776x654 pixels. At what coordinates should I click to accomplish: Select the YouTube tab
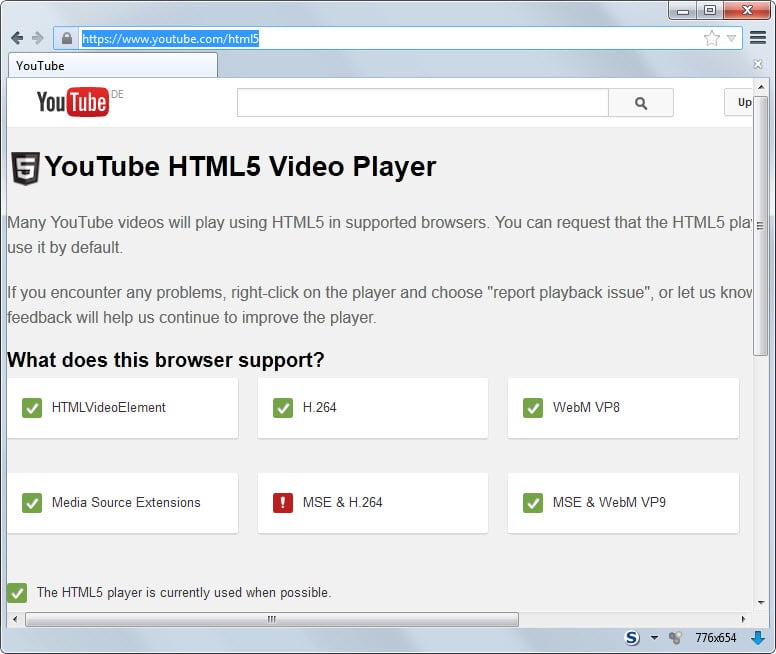(113, 65)
